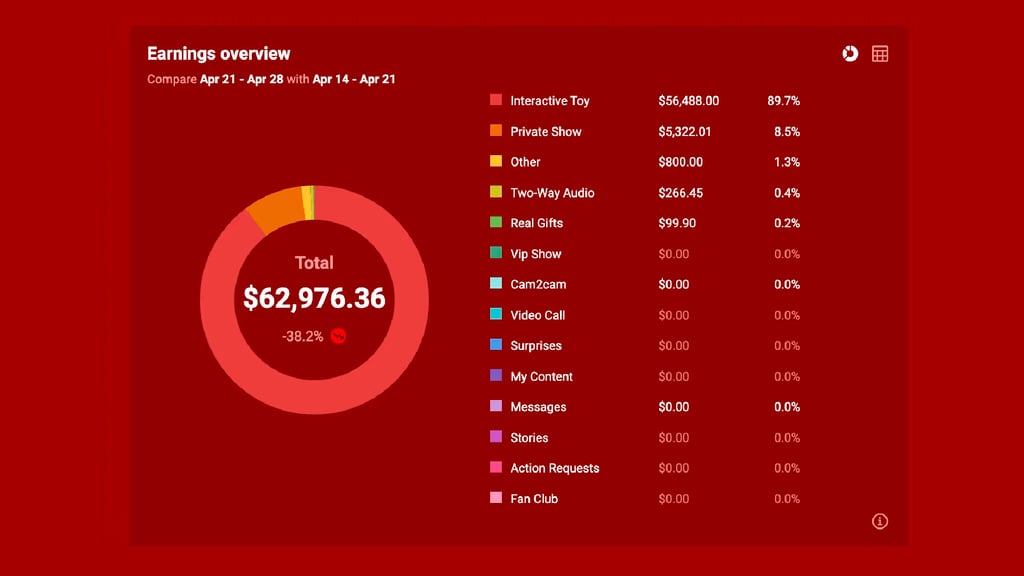The height and width of the screenshot is (576, 1024).
Task: Select the Two-Way Audio legend entry
Action: tap(552, 193)
